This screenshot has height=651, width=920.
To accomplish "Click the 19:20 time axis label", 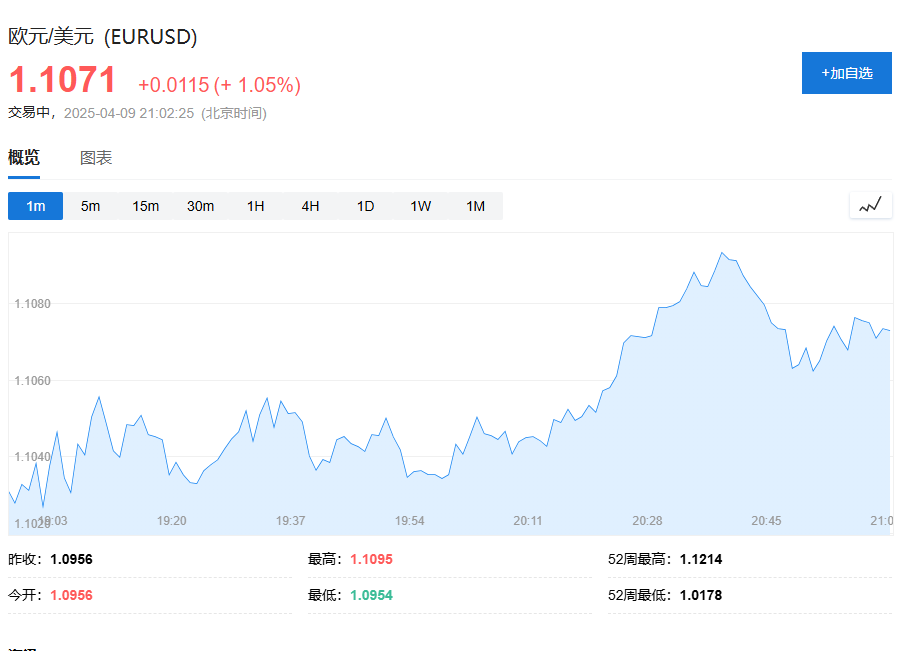I will 171,520.
